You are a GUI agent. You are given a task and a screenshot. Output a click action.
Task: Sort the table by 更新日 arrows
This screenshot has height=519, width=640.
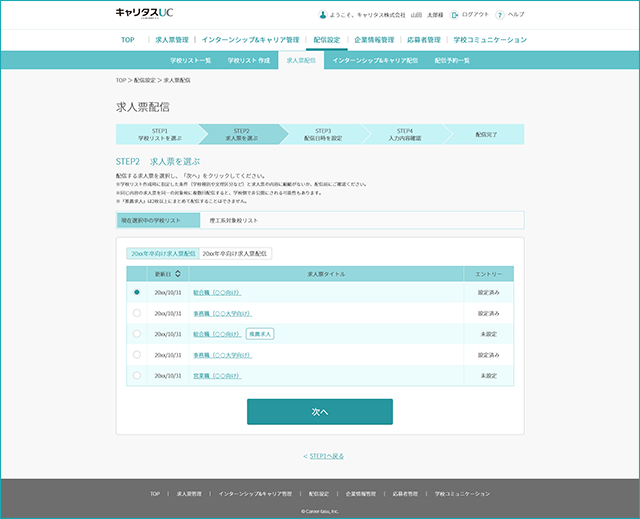[178, 274]
